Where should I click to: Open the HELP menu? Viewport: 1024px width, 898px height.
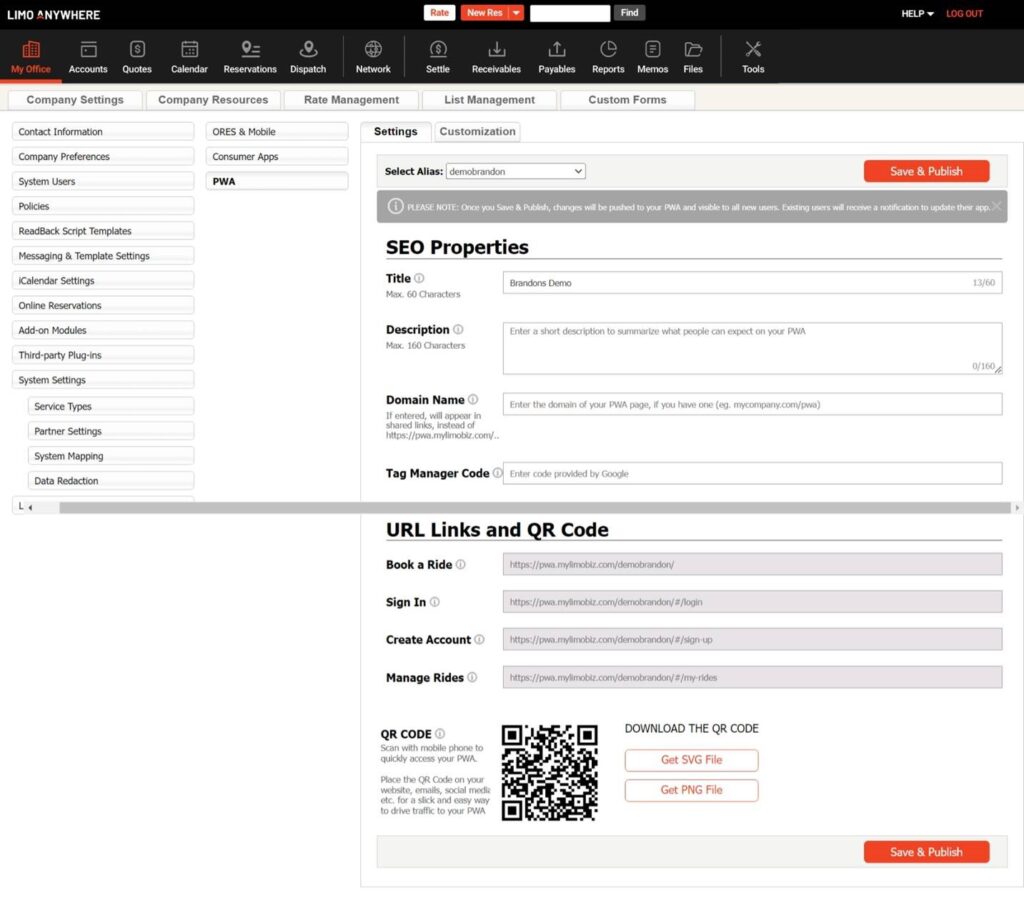point(917,14)
